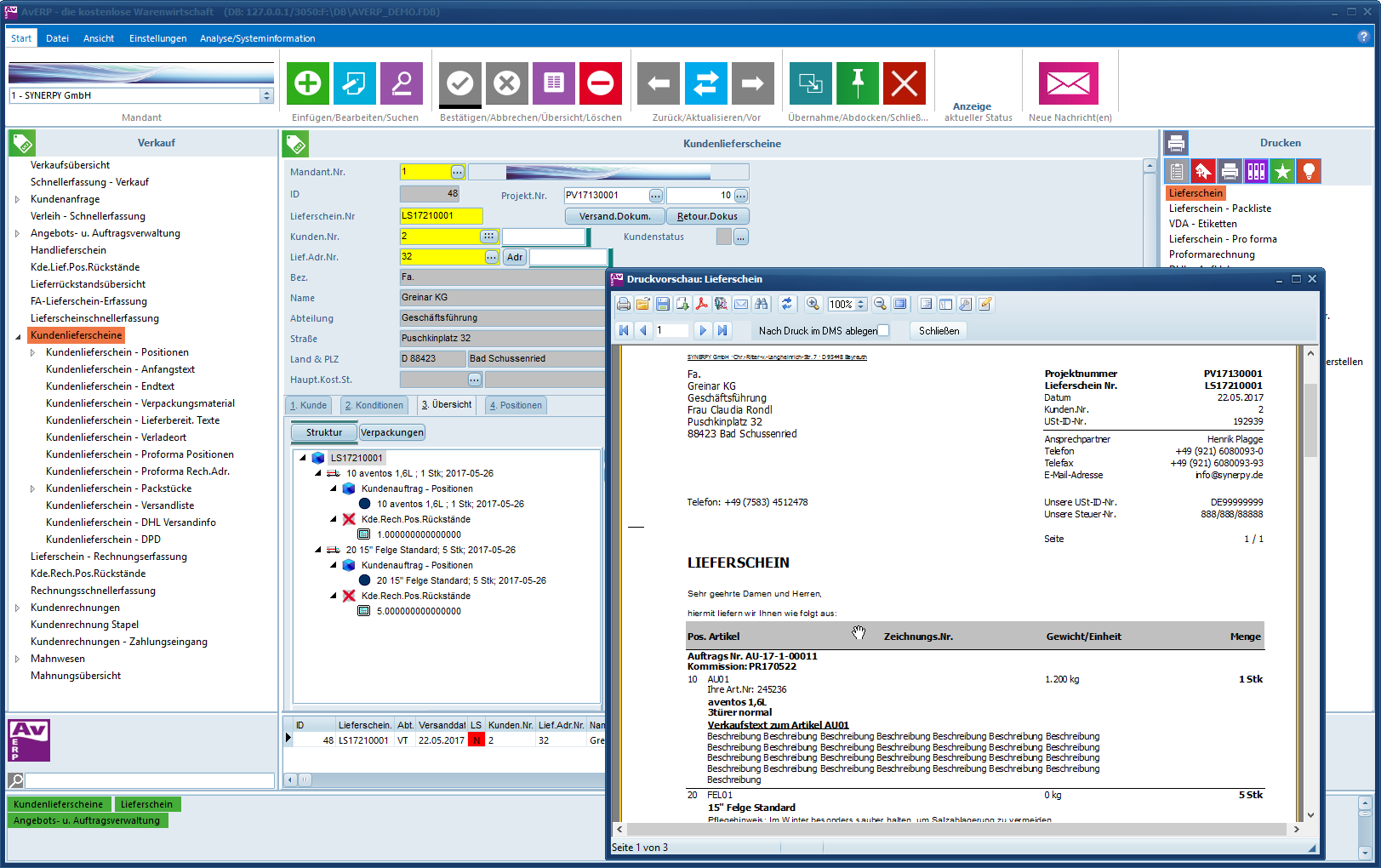Click the purple Suchen magnifier icon
Viewport: 1381px width, 868px height.
click(x=401, y=83)
